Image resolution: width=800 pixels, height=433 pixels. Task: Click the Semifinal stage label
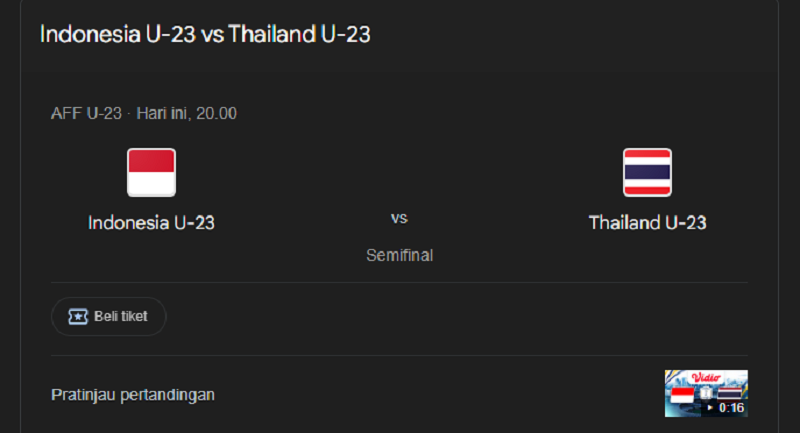click(x=399, y=255)
